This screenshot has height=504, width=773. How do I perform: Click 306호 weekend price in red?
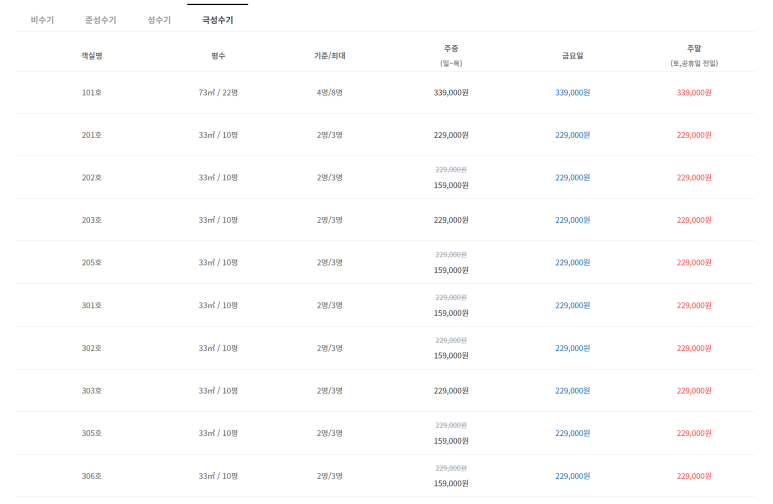click(694, 476)
